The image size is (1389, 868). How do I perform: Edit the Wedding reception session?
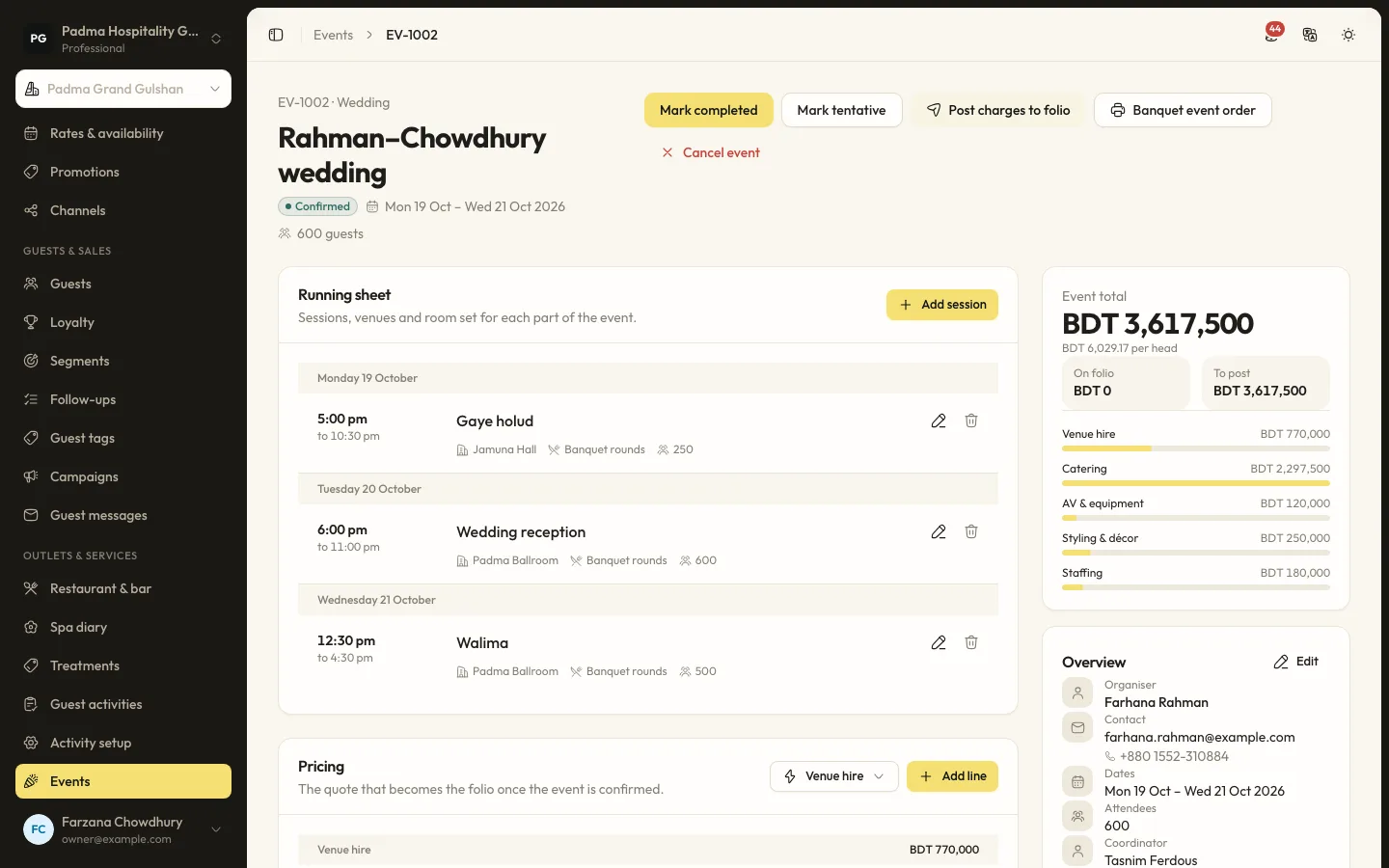click(x=939, y=531)
